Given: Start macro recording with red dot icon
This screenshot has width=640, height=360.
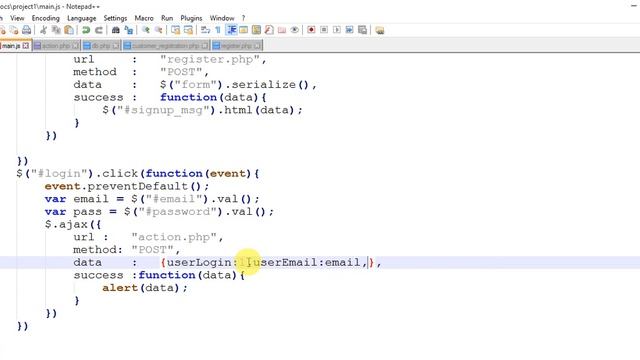Looking at the screenshot, I should pos(311,30).
